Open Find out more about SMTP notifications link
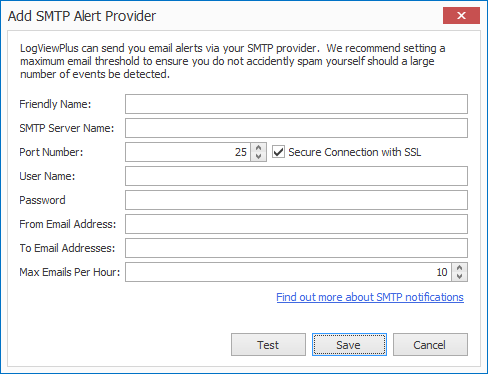 [370, 297]
